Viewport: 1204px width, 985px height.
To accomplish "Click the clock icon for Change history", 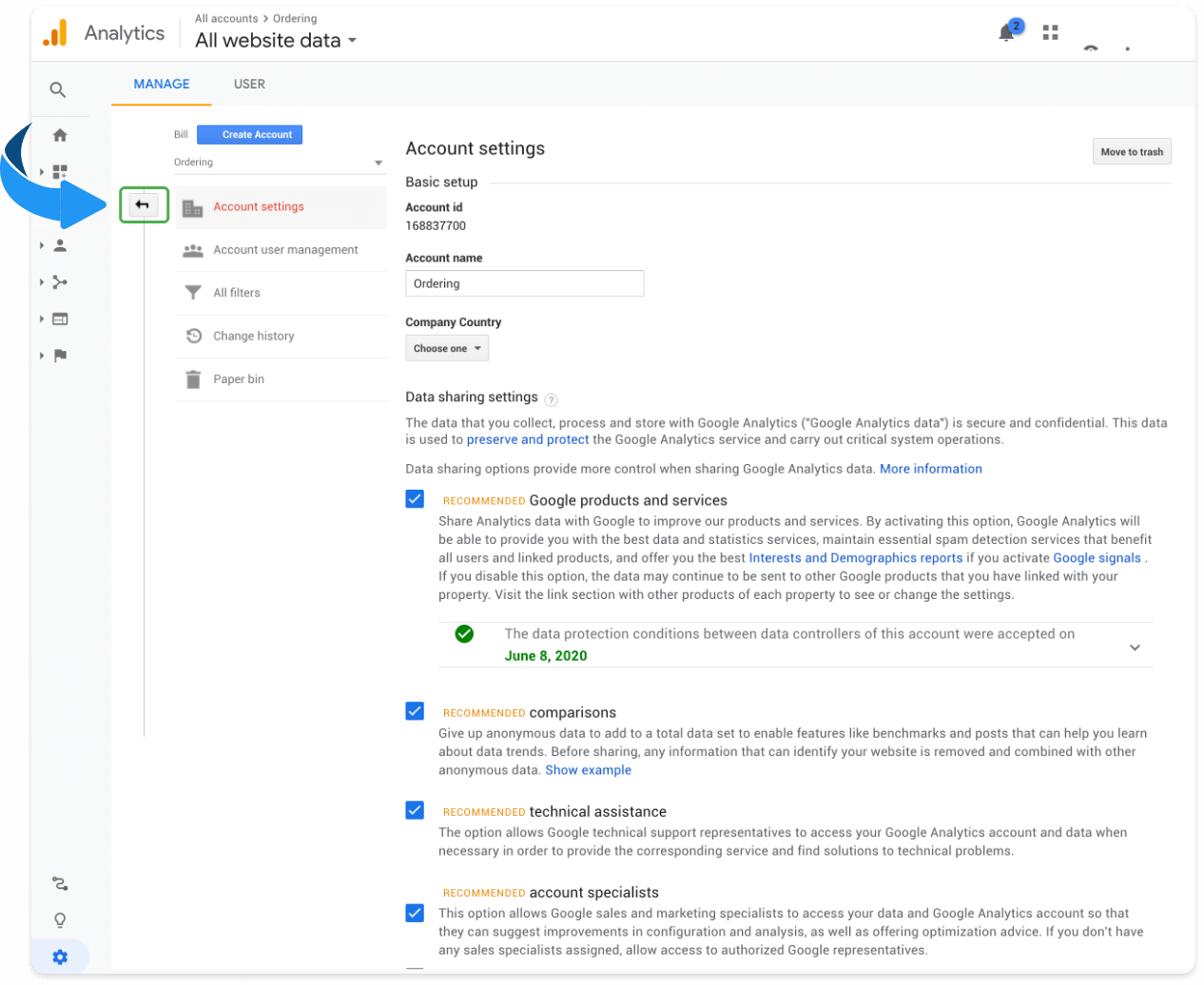I will click(194, 336).
